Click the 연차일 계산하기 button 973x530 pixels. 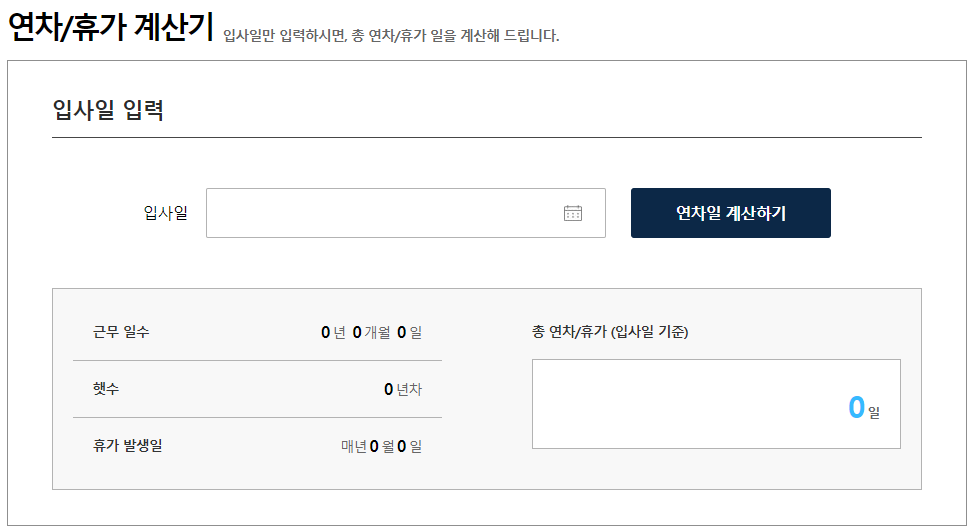click(x=730, y=213)
